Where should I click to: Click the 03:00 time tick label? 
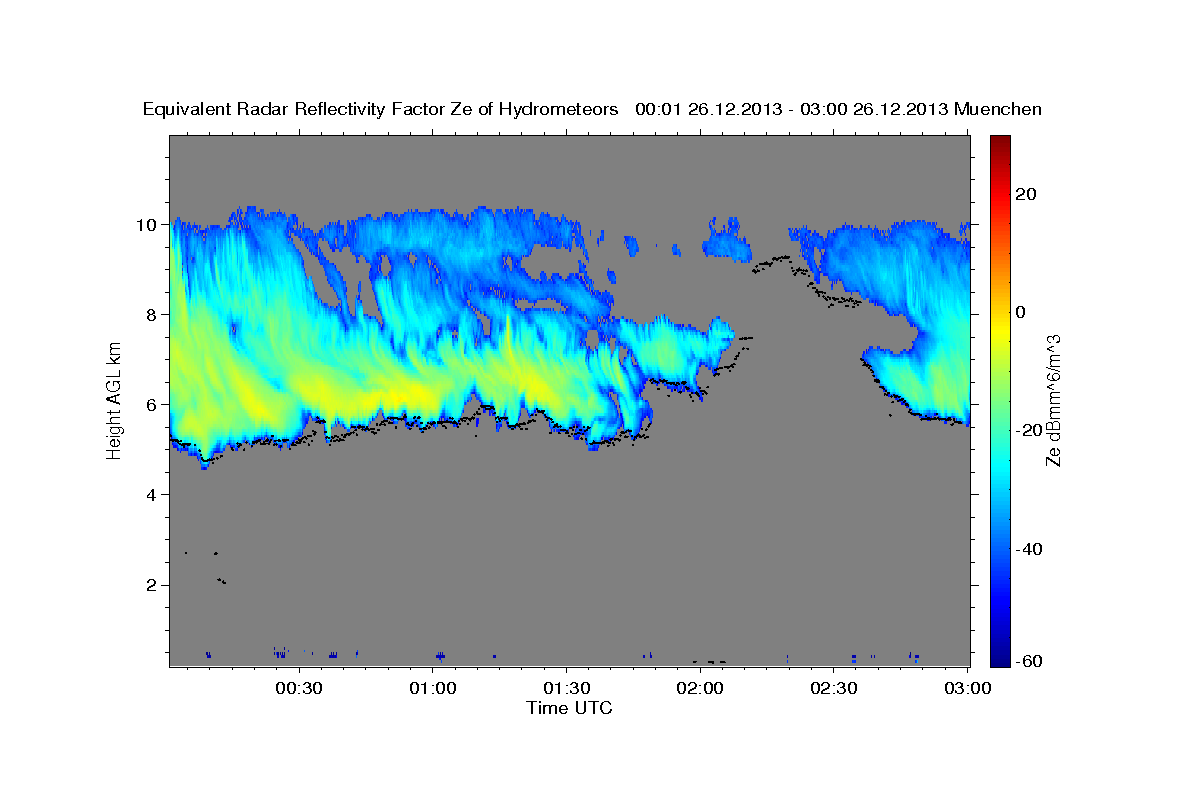point(967,689)
